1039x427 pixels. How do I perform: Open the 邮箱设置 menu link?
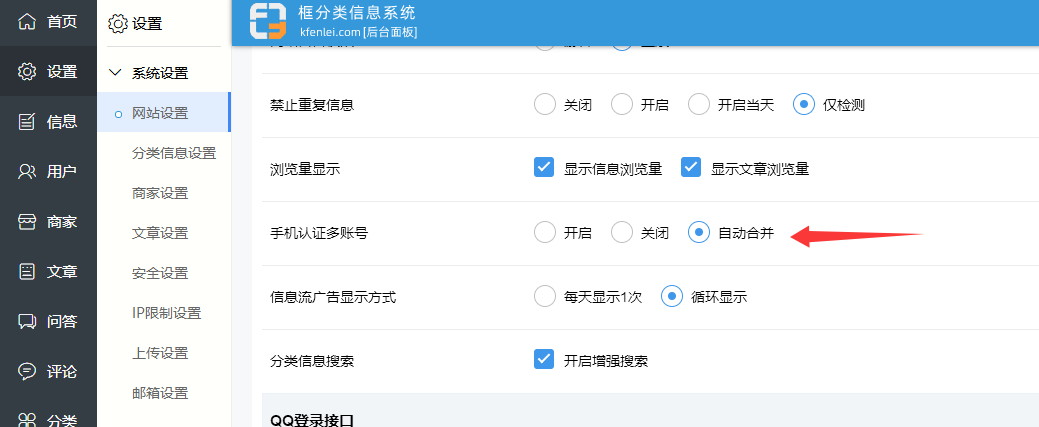(160, 393)
